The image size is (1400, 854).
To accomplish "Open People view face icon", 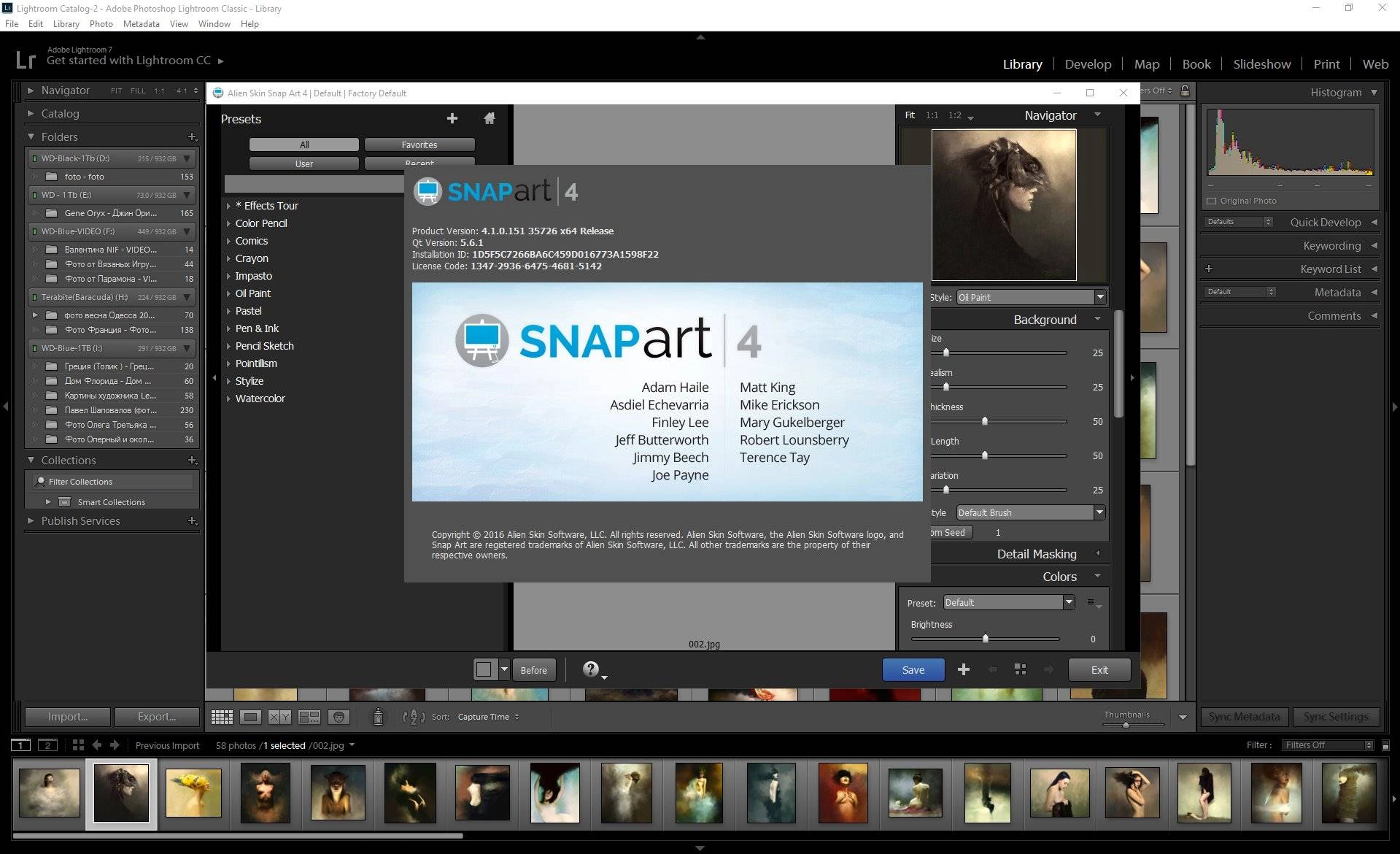I will coord(339,717).
